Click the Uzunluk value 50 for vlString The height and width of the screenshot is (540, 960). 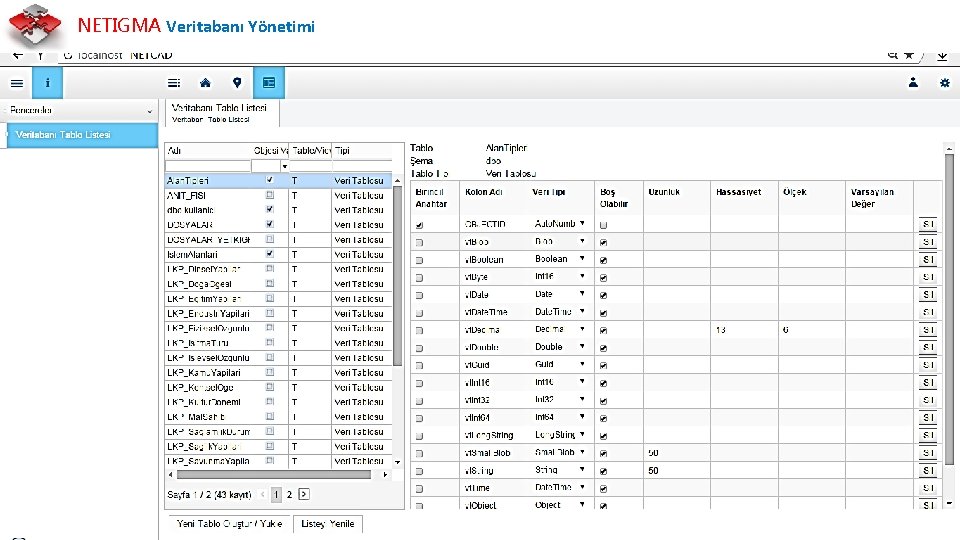pyautogui.click(x=653, y=471)
